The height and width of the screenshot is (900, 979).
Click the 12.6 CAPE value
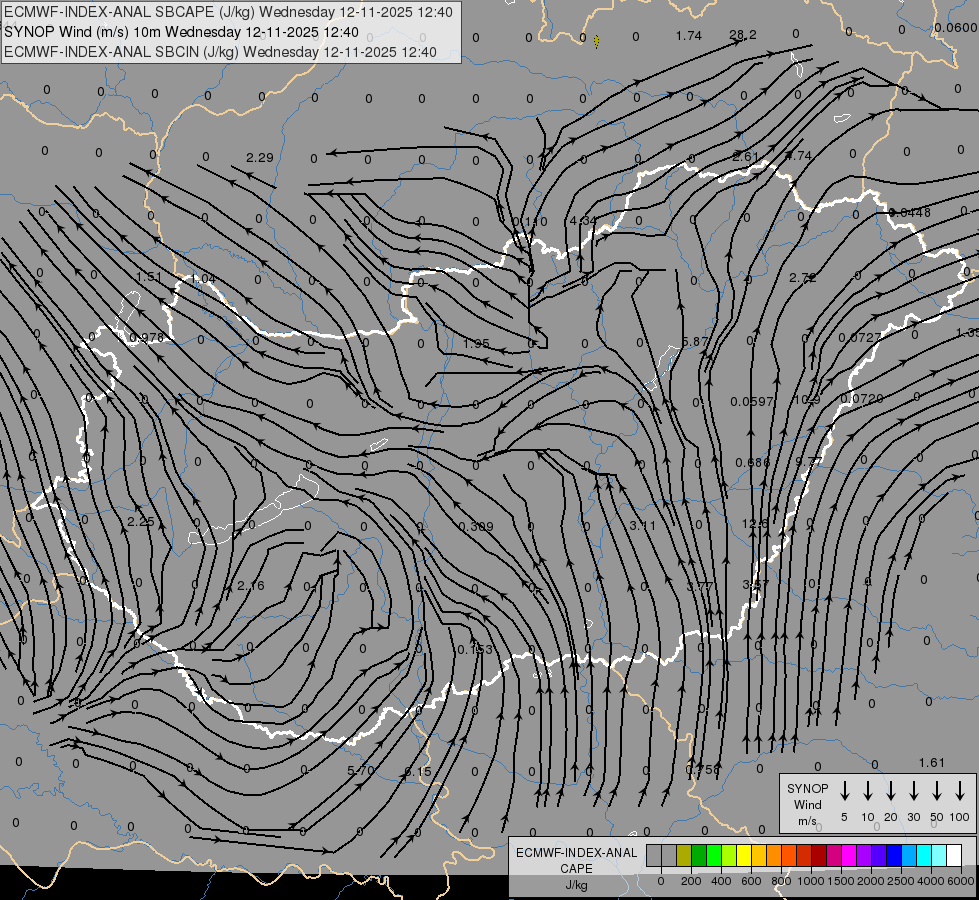pyautogui.click(x=755, y=523)
